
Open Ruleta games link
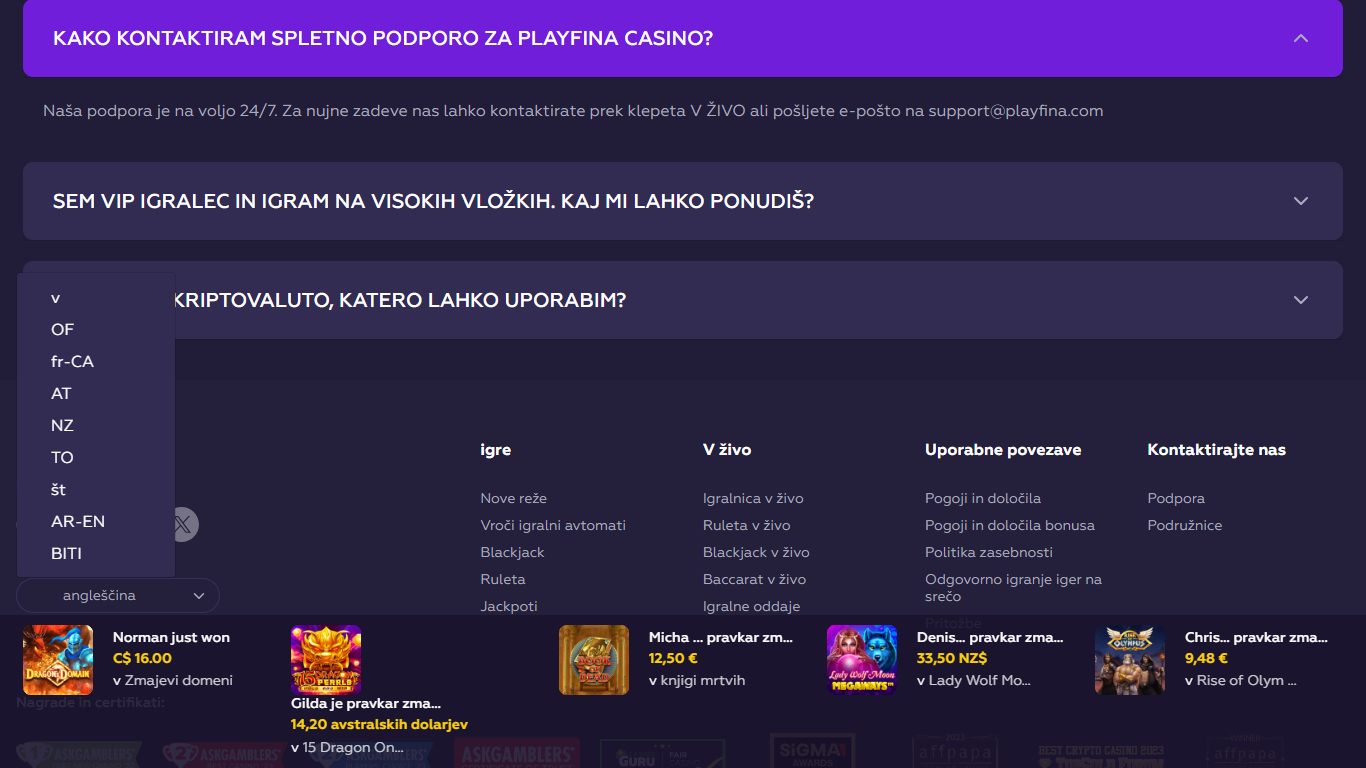pos(503,579)
